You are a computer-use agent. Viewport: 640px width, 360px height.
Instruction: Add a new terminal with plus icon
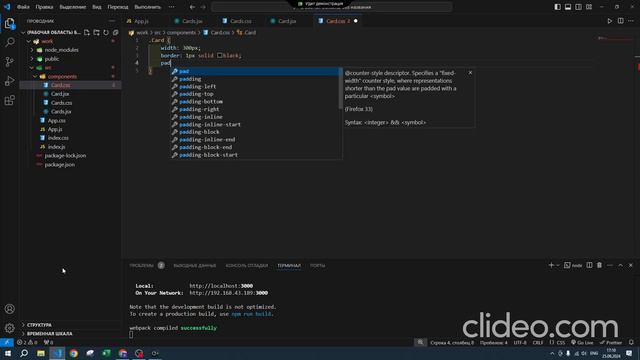click(551, 265)
